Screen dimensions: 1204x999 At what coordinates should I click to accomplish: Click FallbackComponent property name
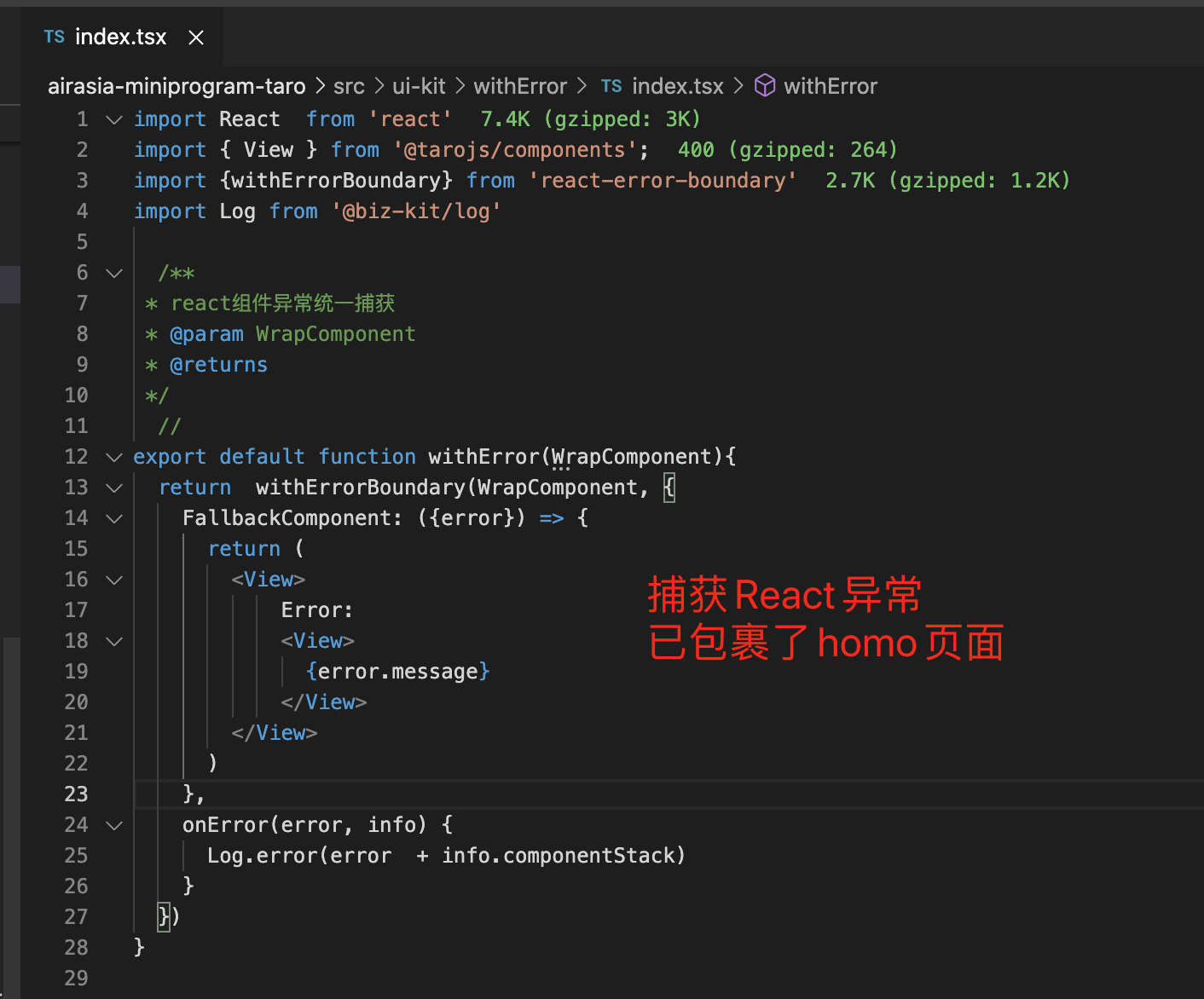287,518
